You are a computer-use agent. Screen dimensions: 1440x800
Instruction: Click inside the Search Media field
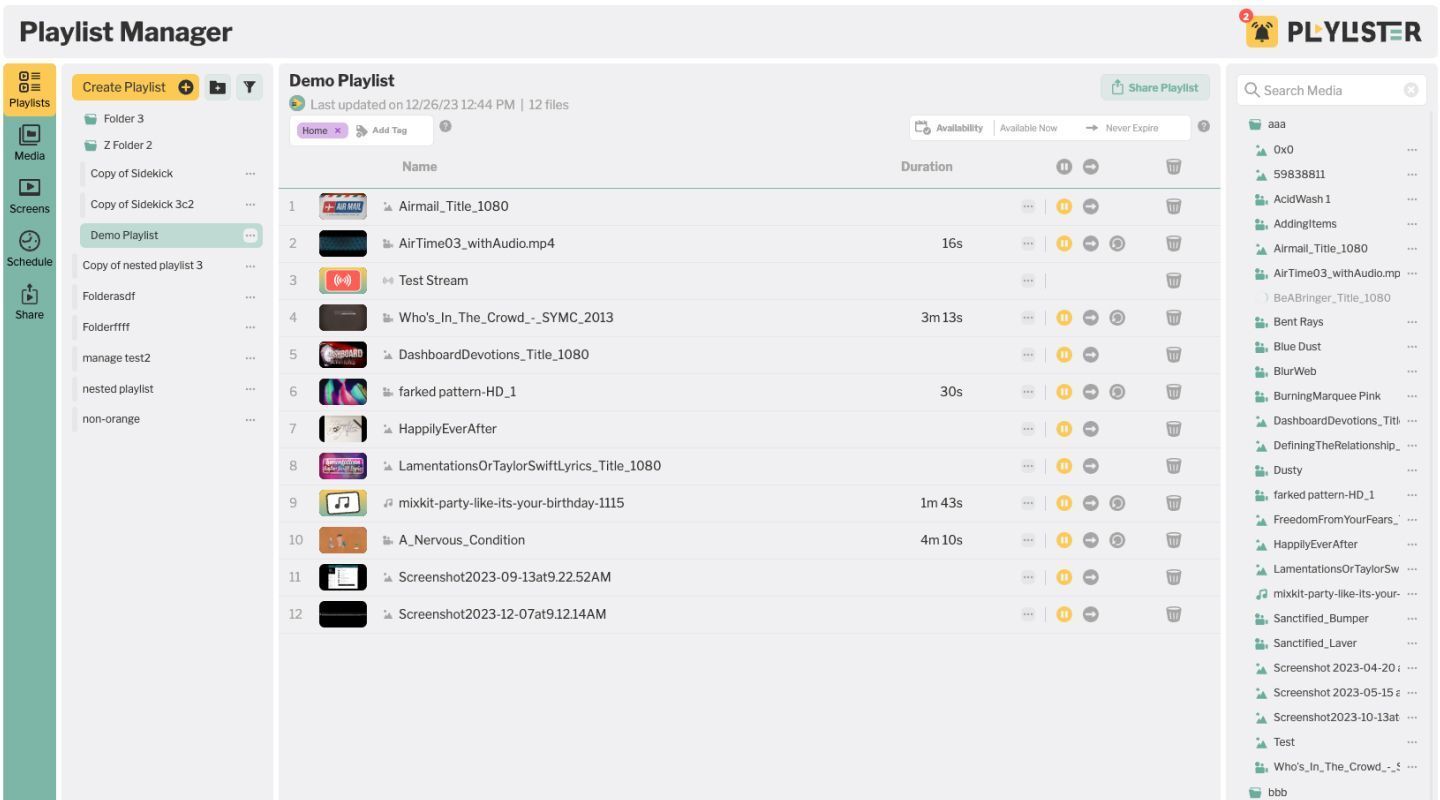click(1330, 90)
